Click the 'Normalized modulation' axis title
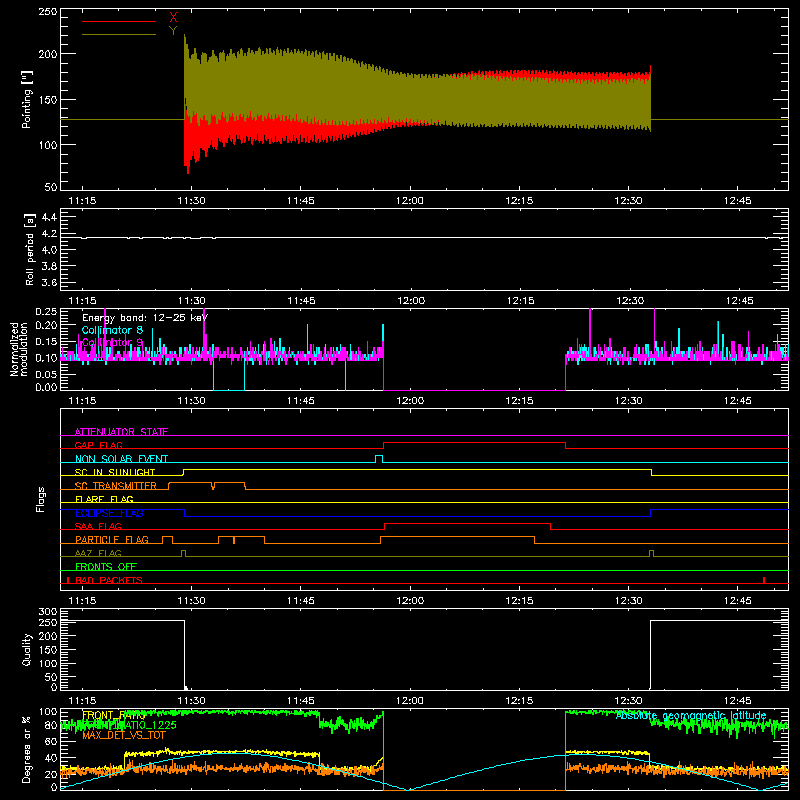The height and width of the screenshot is (800, 800). tap(20, 349)
